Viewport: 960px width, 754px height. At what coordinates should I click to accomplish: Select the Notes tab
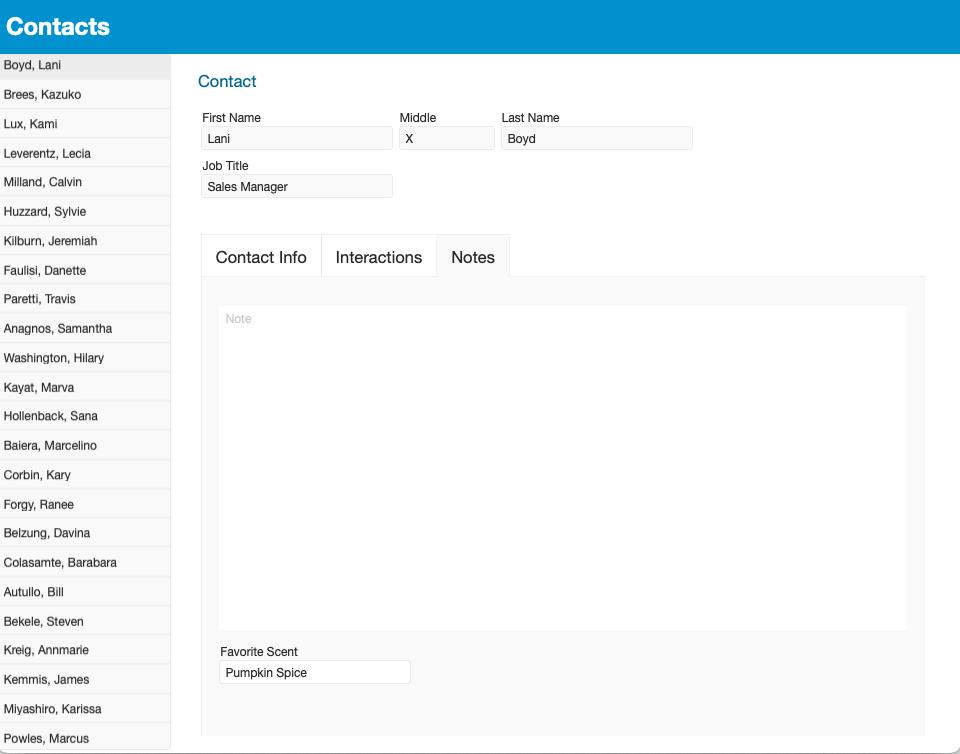(x=473, y=256)
